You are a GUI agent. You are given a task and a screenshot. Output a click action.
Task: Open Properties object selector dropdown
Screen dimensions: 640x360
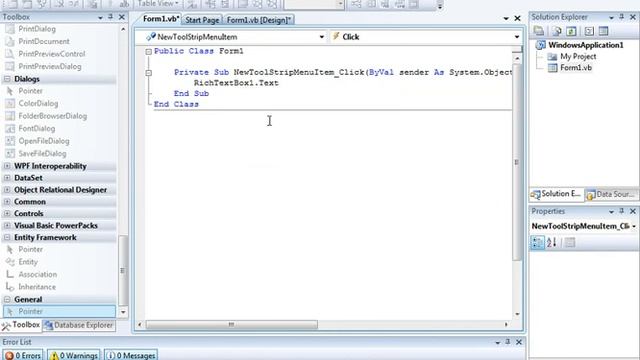point(634,226)
